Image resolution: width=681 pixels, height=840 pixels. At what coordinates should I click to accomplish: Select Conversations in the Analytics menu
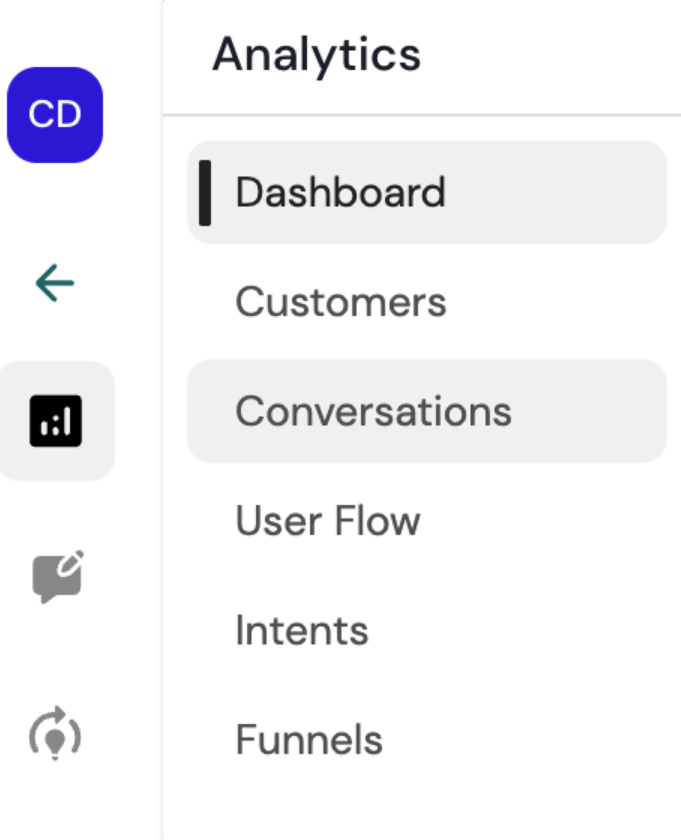[x=373, y=412]
